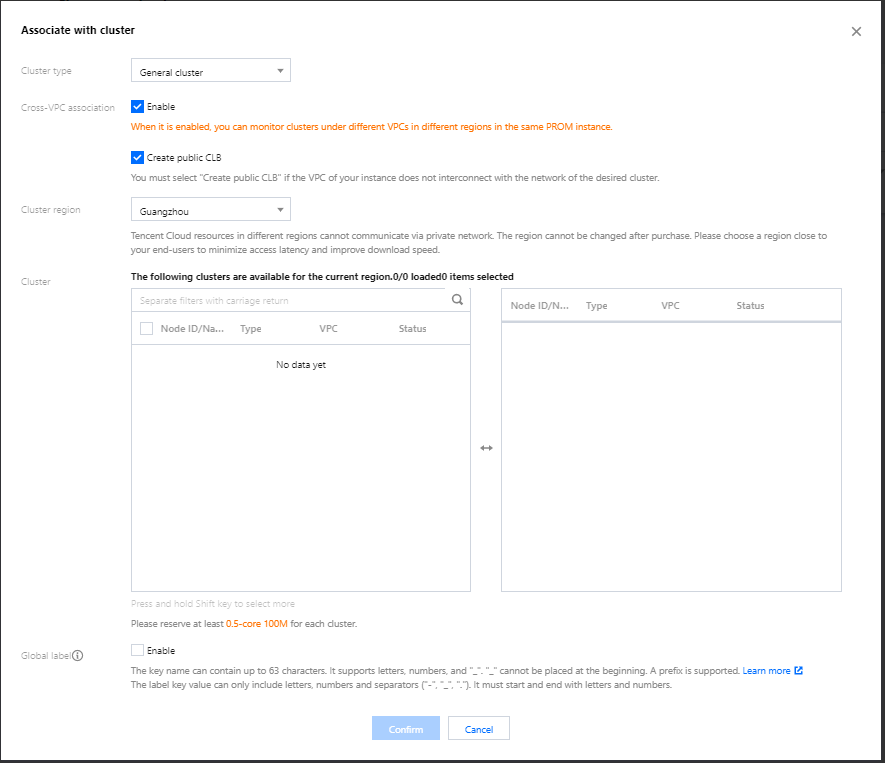Click the VPC column header in left table
The height and width of the screenshot is (763, 885).
click(x=329, y=328)
